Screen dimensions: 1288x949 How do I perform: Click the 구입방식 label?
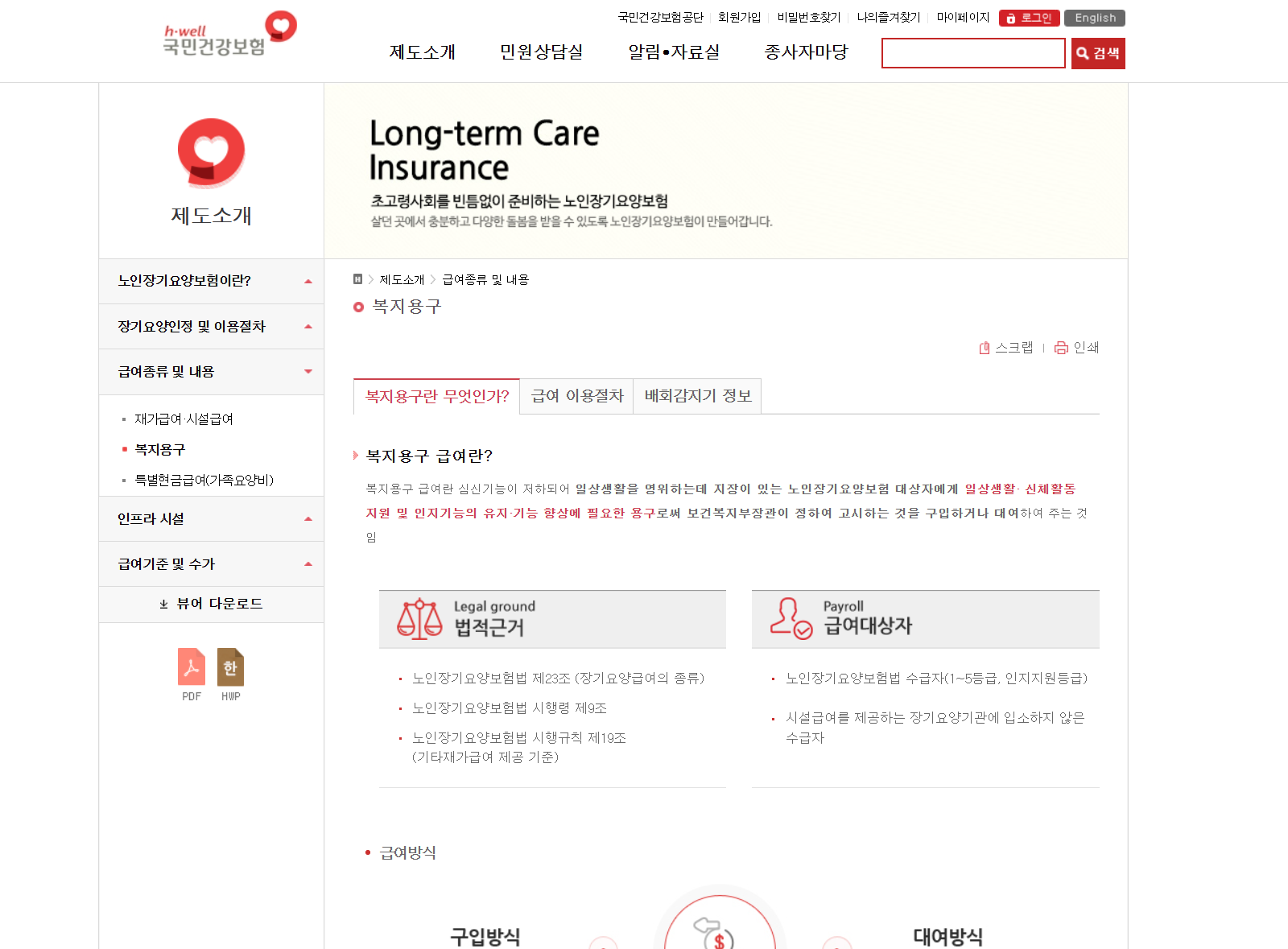(485, 937)
